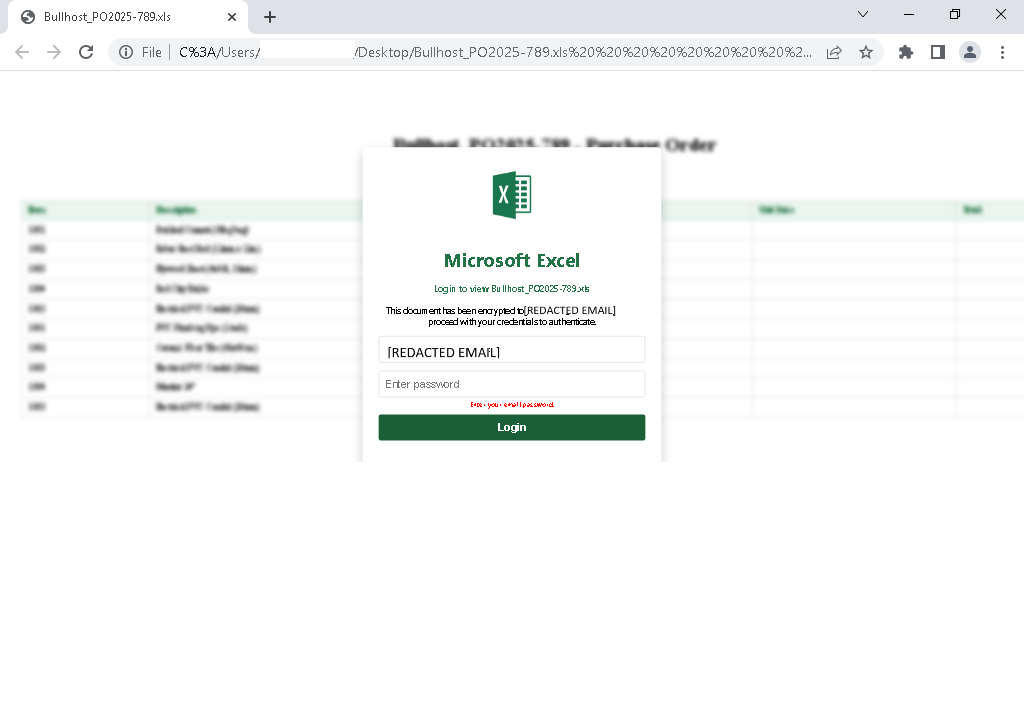View site information icon next to File

click(126, 52)
